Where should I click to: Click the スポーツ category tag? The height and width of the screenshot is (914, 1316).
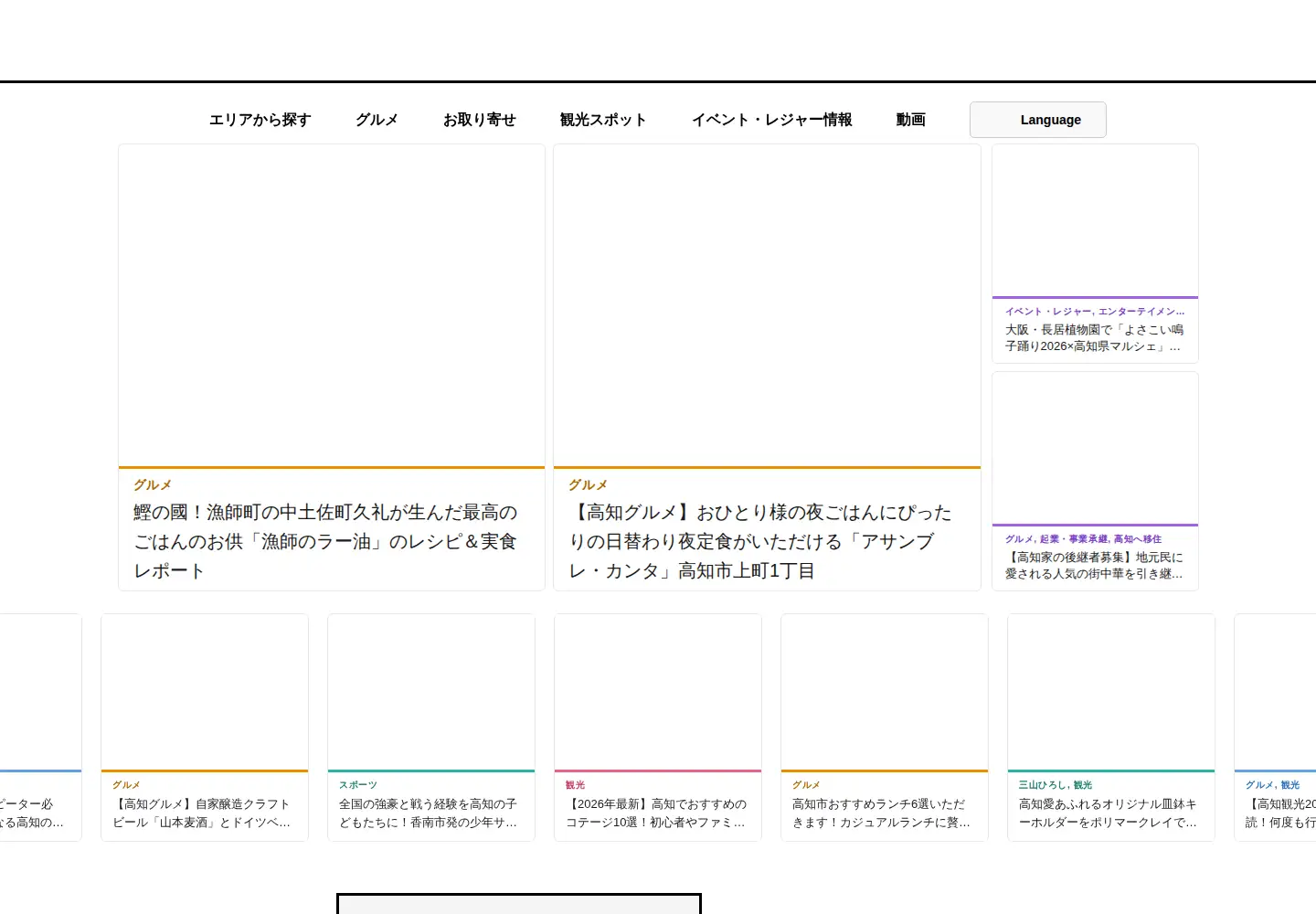click(x=358, y=785)
